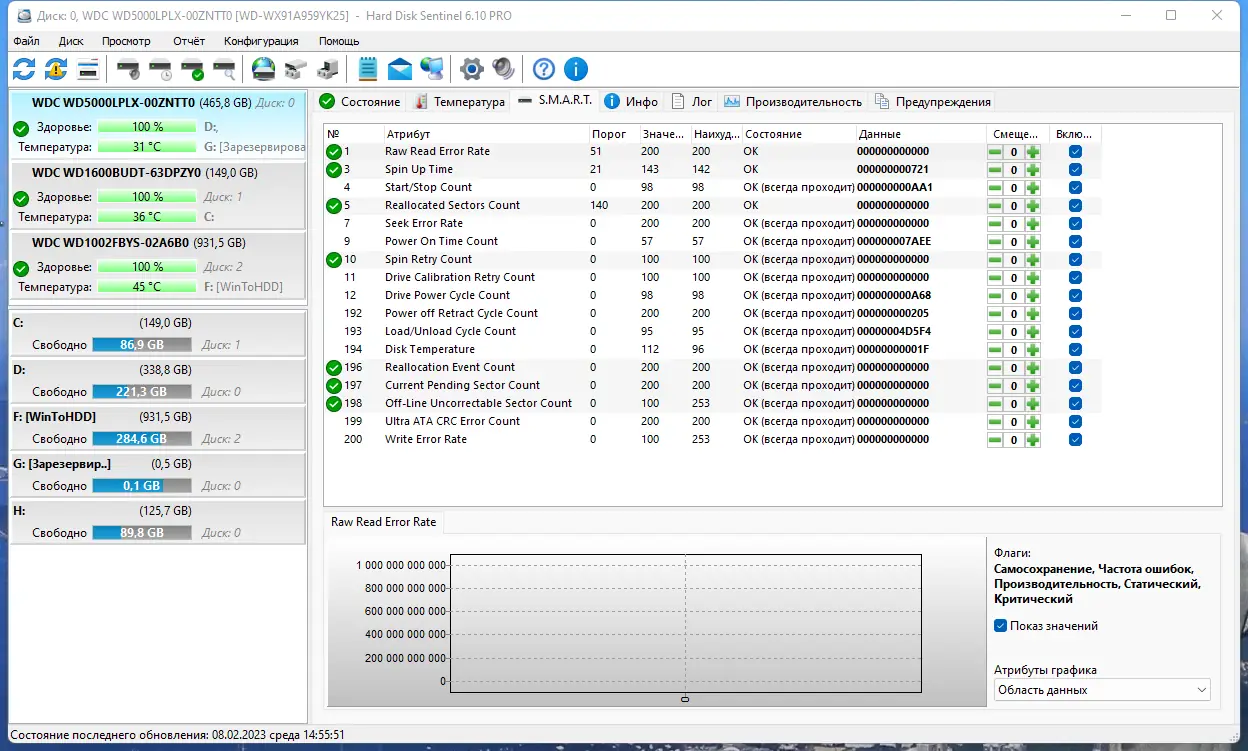Screen dimensions: 1248x751
Task: Open the Область данных graph attribute dropdown
Action: (x=1102, y=690)
